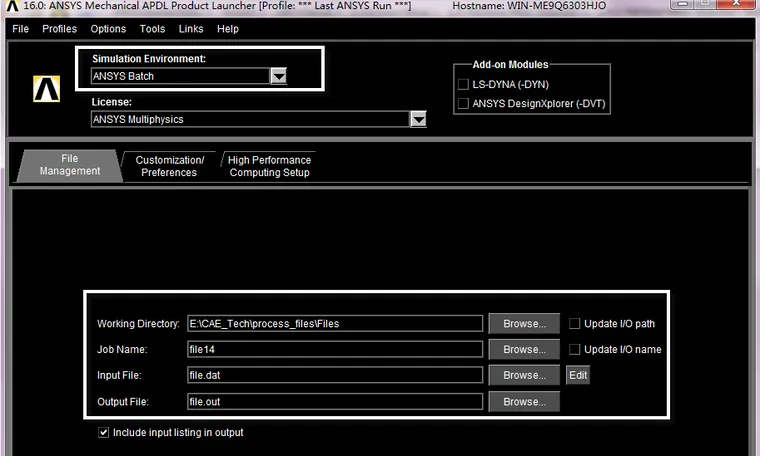
Task: Open the Profiles menu
Action: tap(60, 29)
